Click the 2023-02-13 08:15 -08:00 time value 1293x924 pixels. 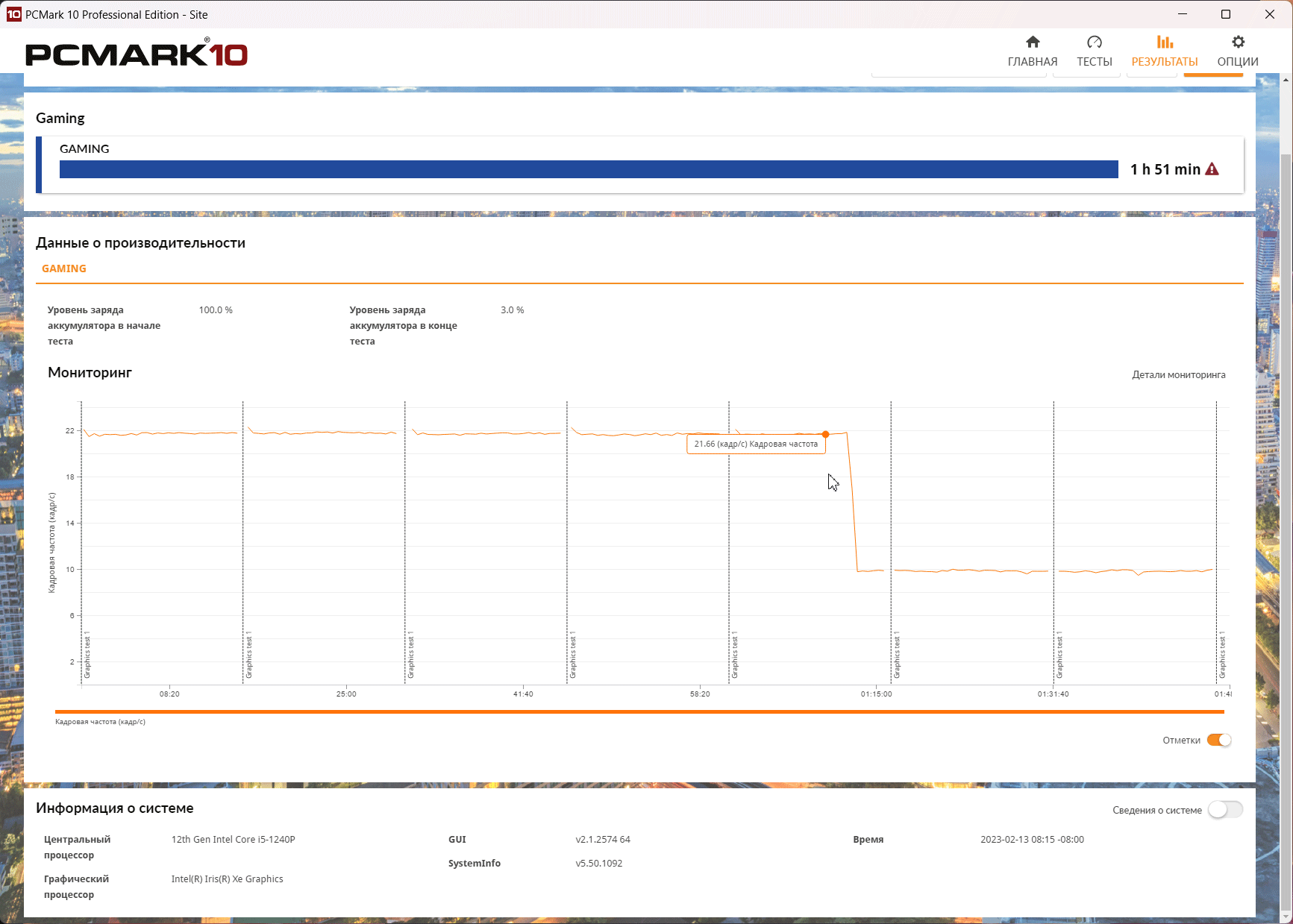coord(1032,840)
